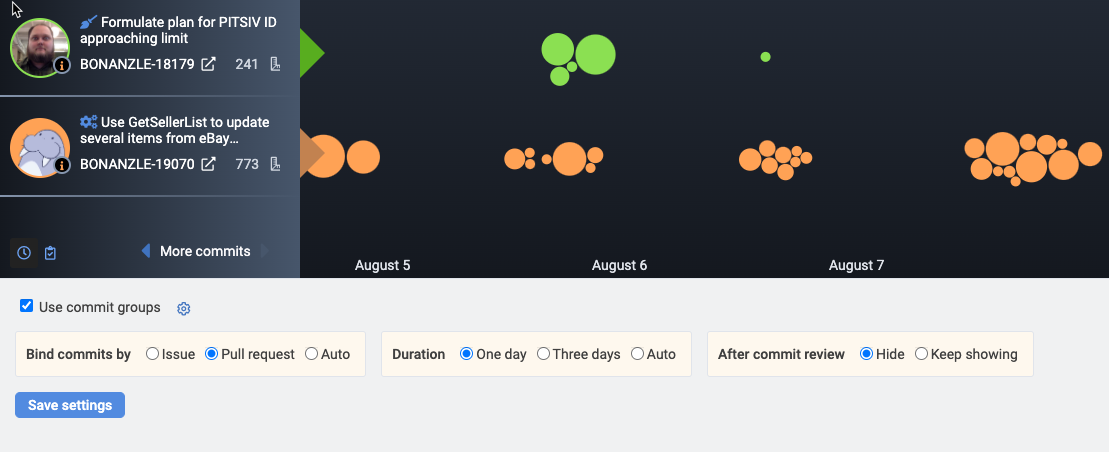Viewport: 1109px width, 452px height.
Task: Open the Use GetSellerList task title
Action: [175, 131]
